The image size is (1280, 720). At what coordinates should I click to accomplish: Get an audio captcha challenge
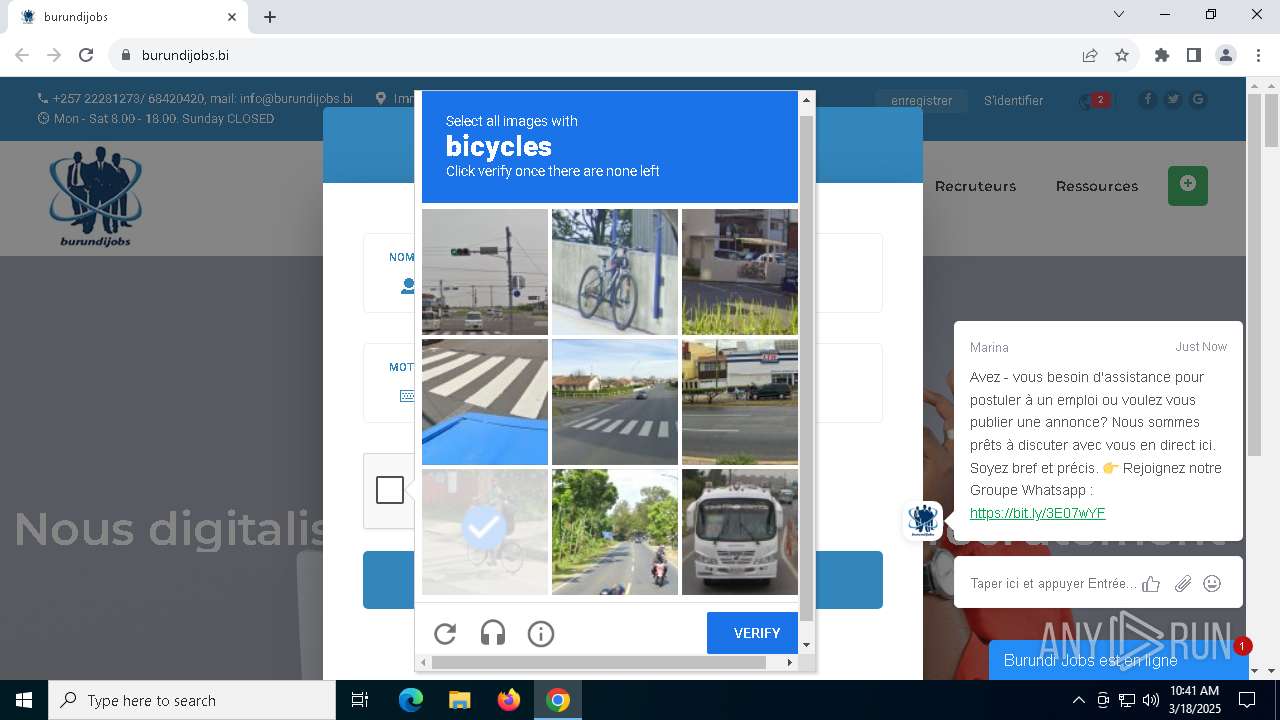pyautogui.click(x=493, y=633)
